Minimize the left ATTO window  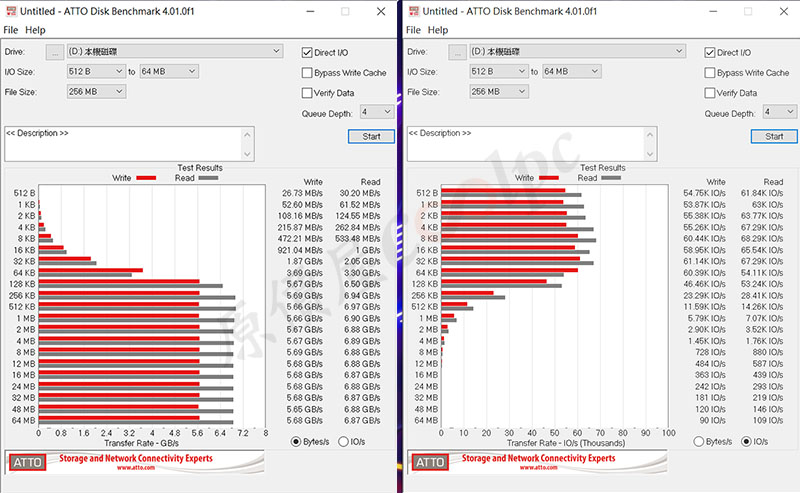point(310,11)
